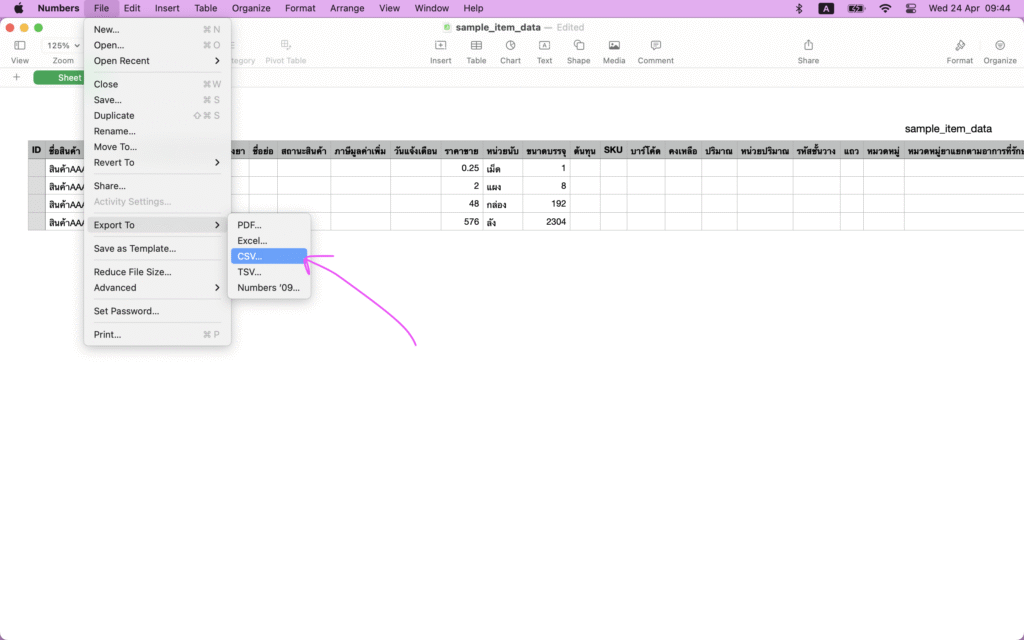Screen dimensions: 1024x640
Task: Open the Zoom 125% dropdown
Action: pyautogui.click(x=63, y=46)
